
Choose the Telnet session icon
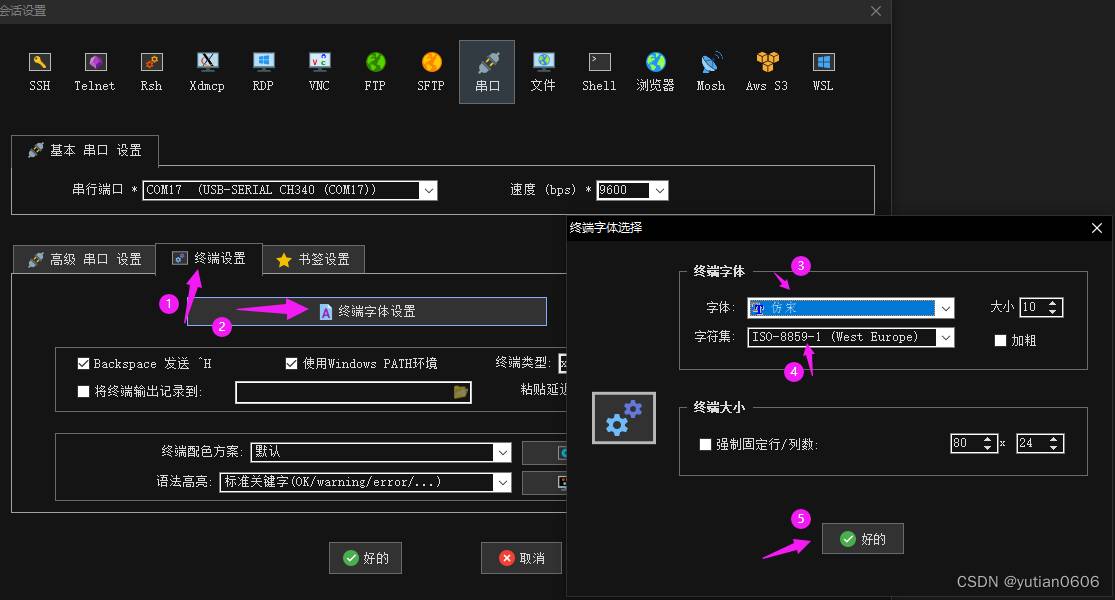(x=95, y=72)
